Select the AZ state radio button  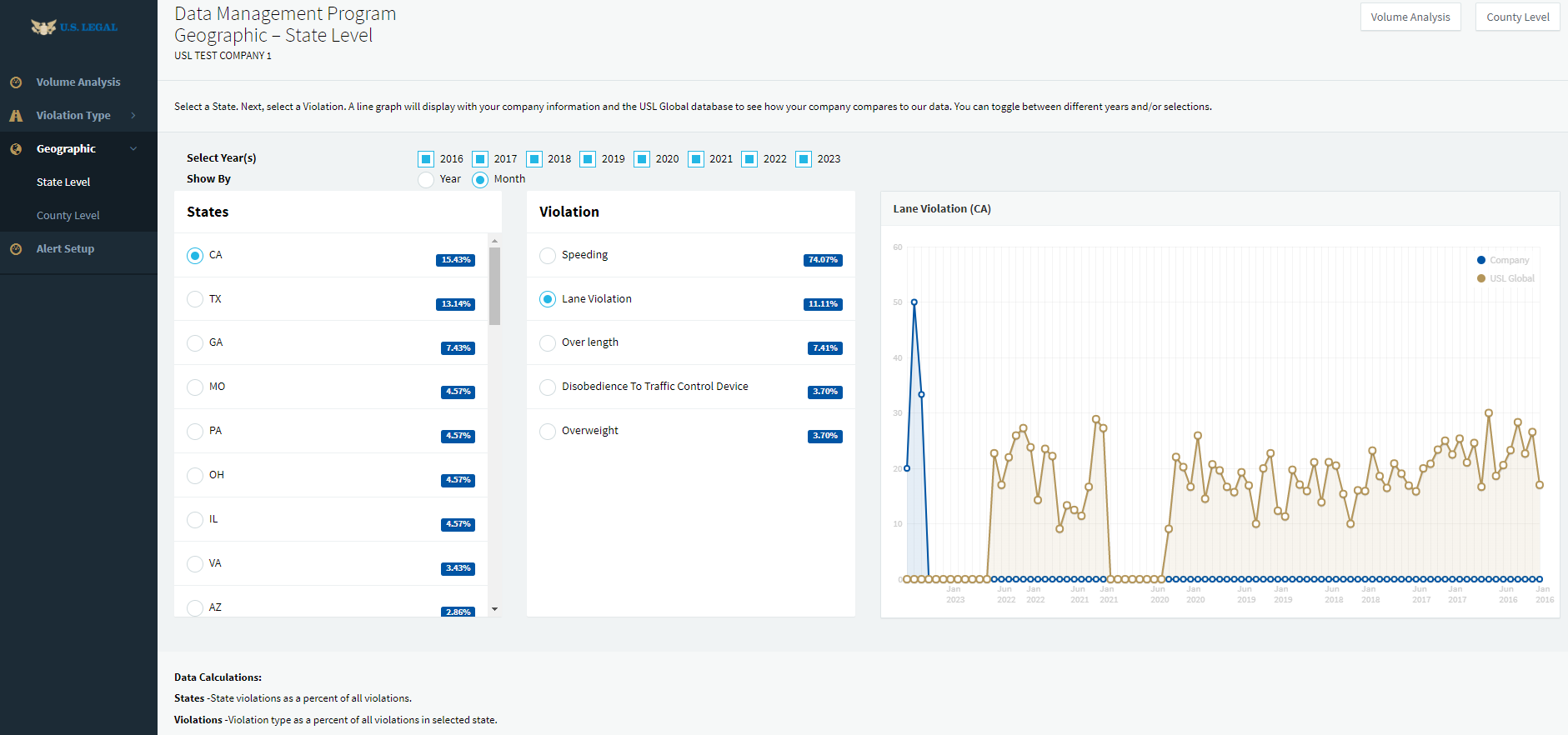point(195,608)
